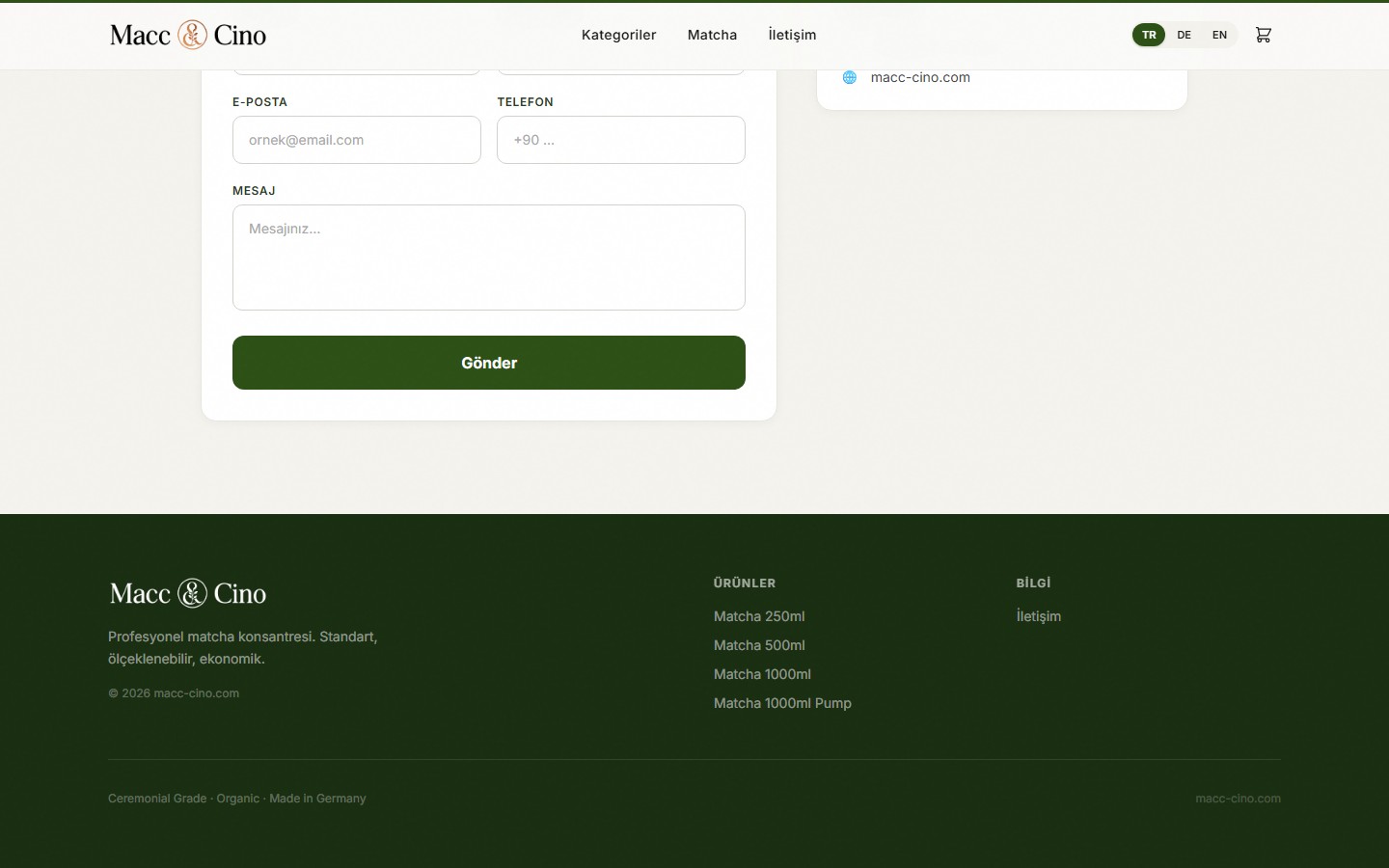
Task: Click the globe icon beside macc-cino.com
Action: tap(850, 77)
